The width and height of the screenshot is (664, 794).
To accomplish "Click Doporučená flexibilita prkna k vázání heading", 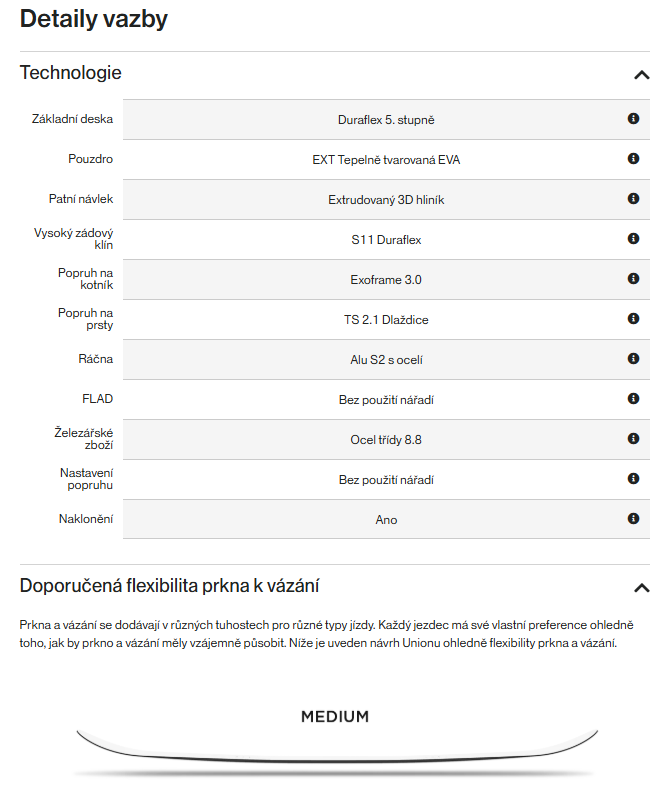I will pos(169,586).
